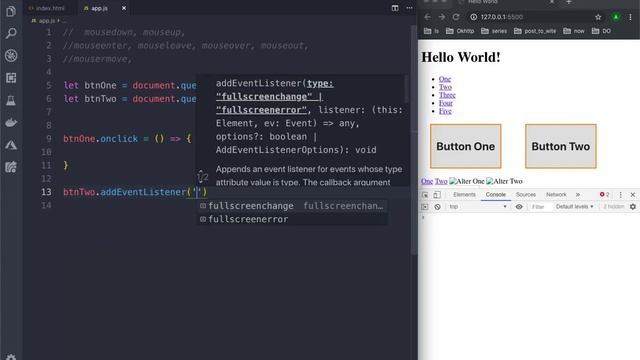This screenshot has height=360, width=640.
Task: Click the site info icon in address bar
Action: pyautogui.click(x=473, y=17)
